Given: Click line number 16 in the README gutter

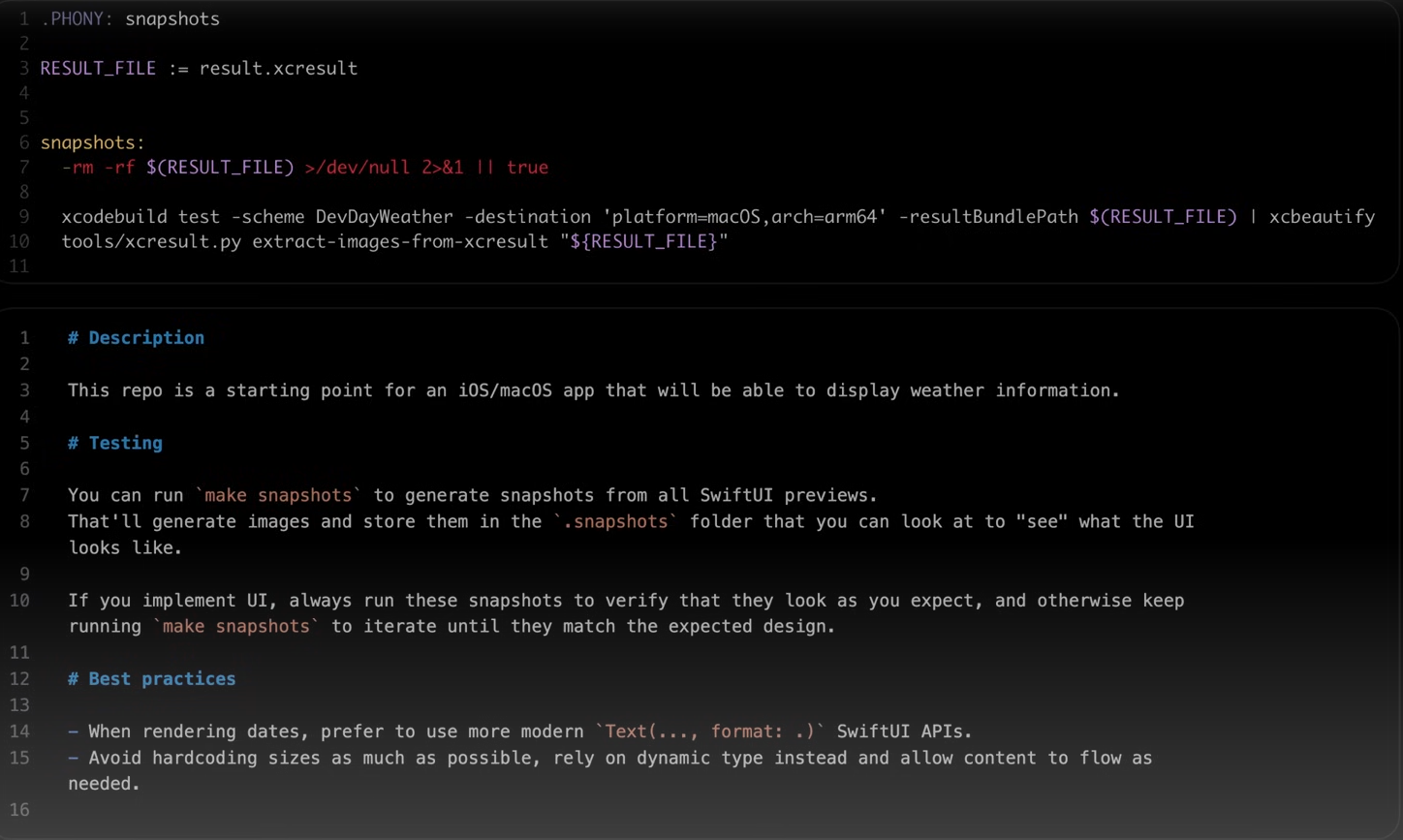Looking at the screenshot, I should [x=20, y=810].
